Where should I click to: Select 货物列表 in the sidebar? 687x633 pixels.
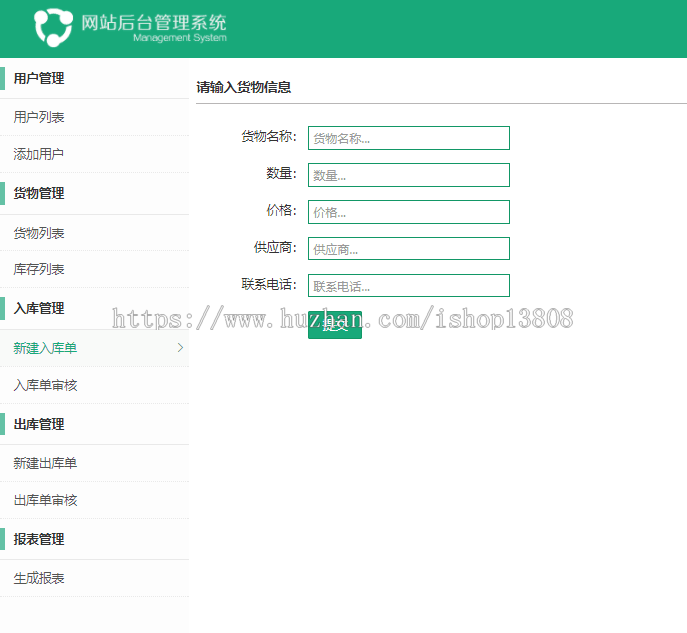click(39, 233)
